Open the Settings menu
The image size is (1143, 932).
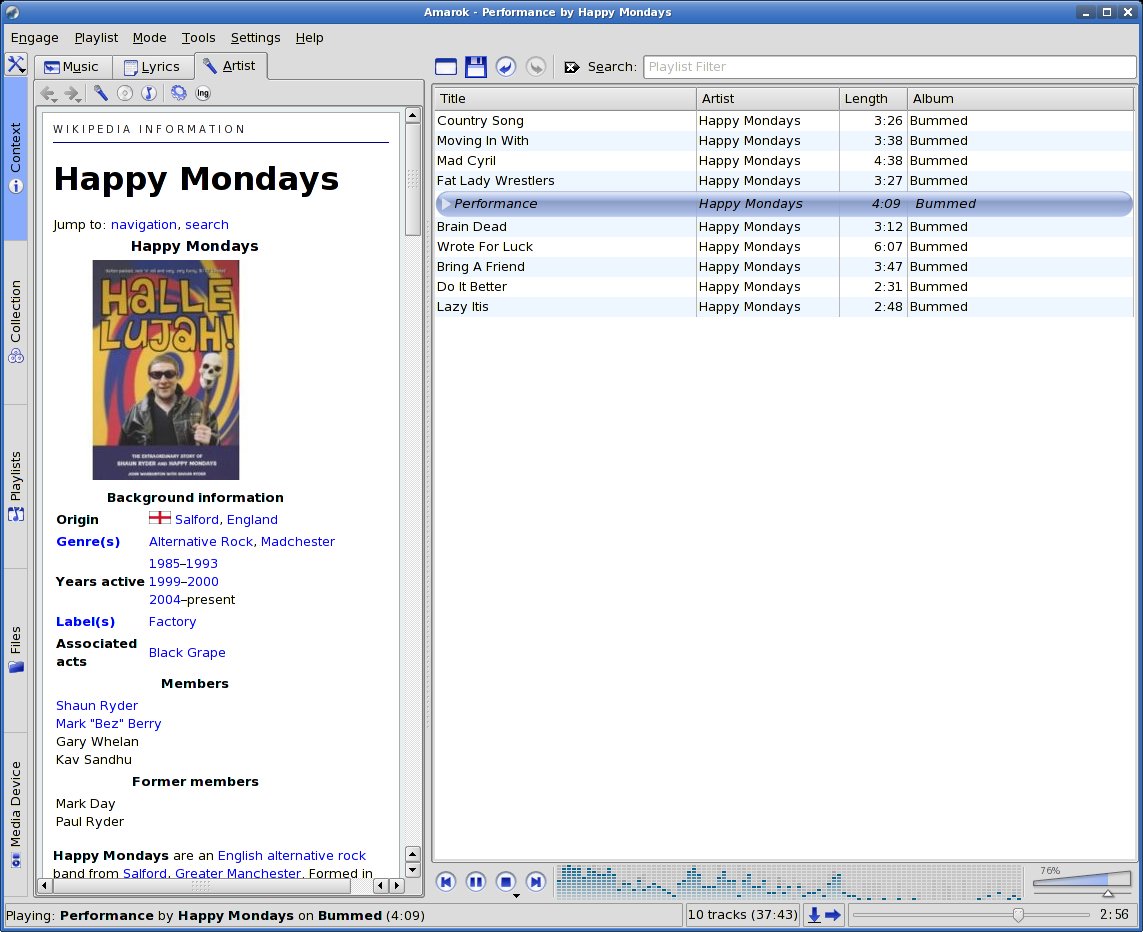click(255, 38)
